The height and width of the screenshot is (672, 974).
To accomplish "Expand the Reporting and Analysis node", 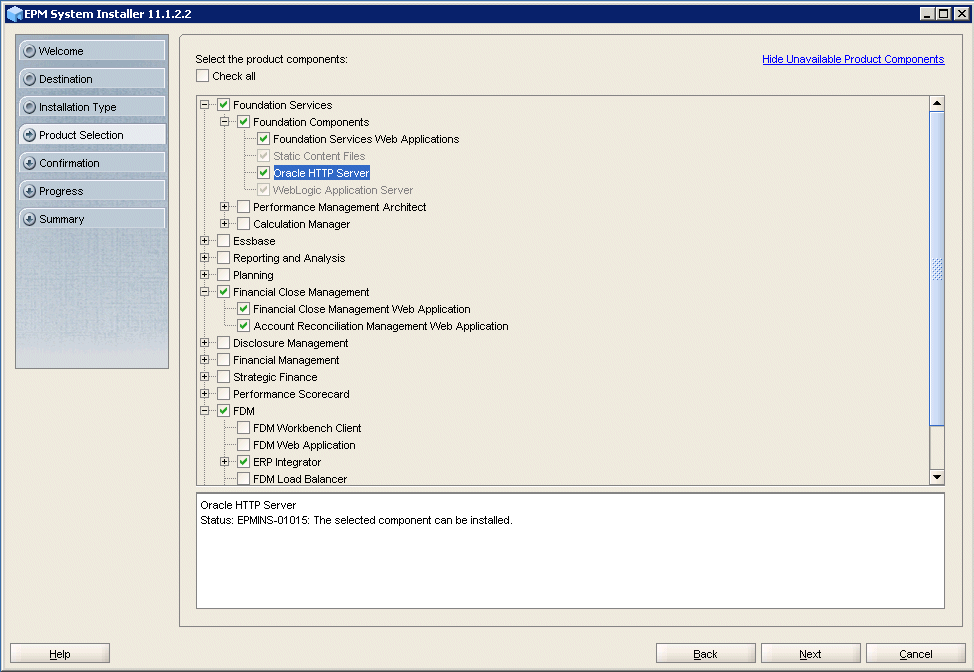I will click(204, 257).
